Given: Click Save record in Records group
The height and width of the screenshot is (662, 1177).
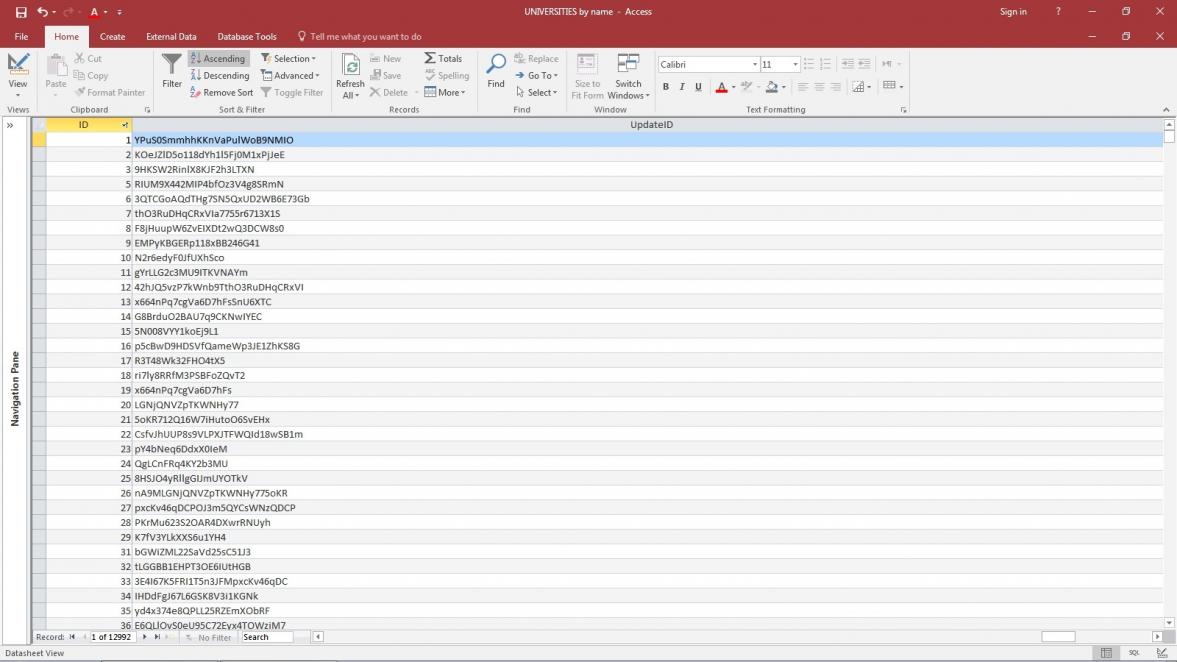Looking at the screenshot, I should coord(386,76).
